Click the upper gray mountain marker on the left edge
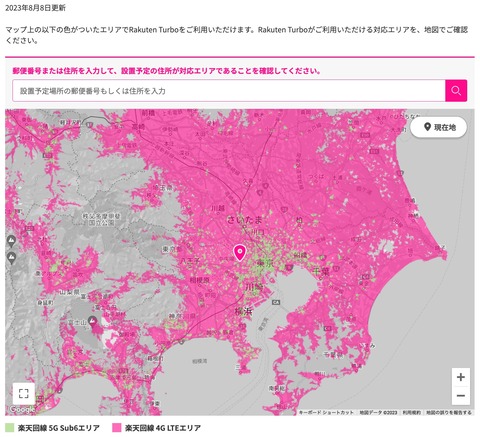 coord(11,241)
